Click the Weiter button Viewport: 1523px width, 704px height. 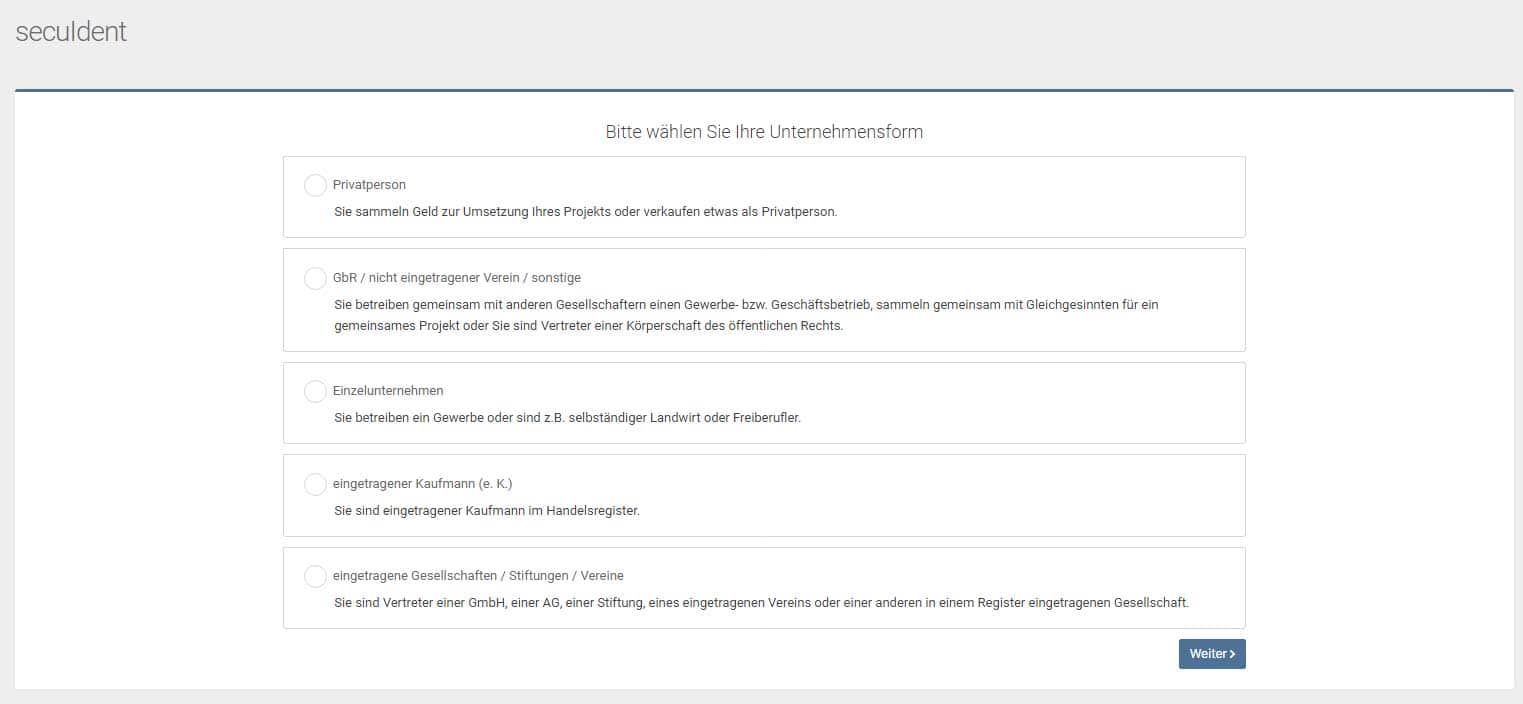[1211, 654]
